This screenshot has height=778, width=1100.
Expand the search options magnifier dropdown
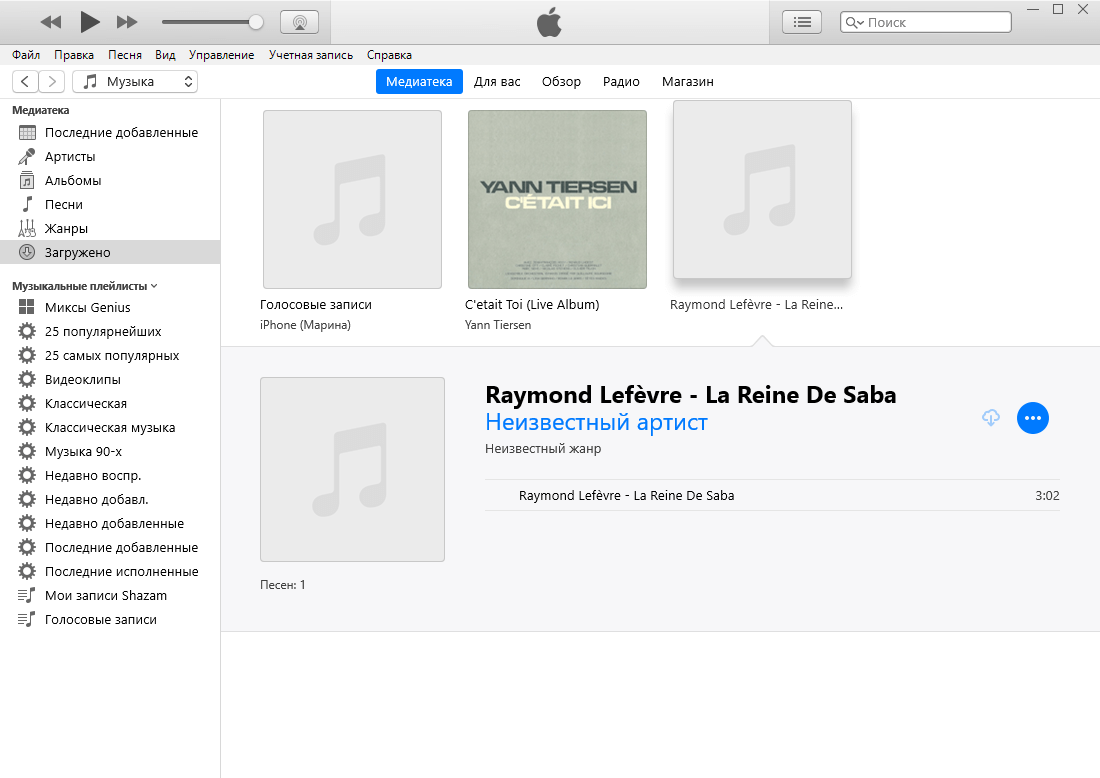(853, 22)
